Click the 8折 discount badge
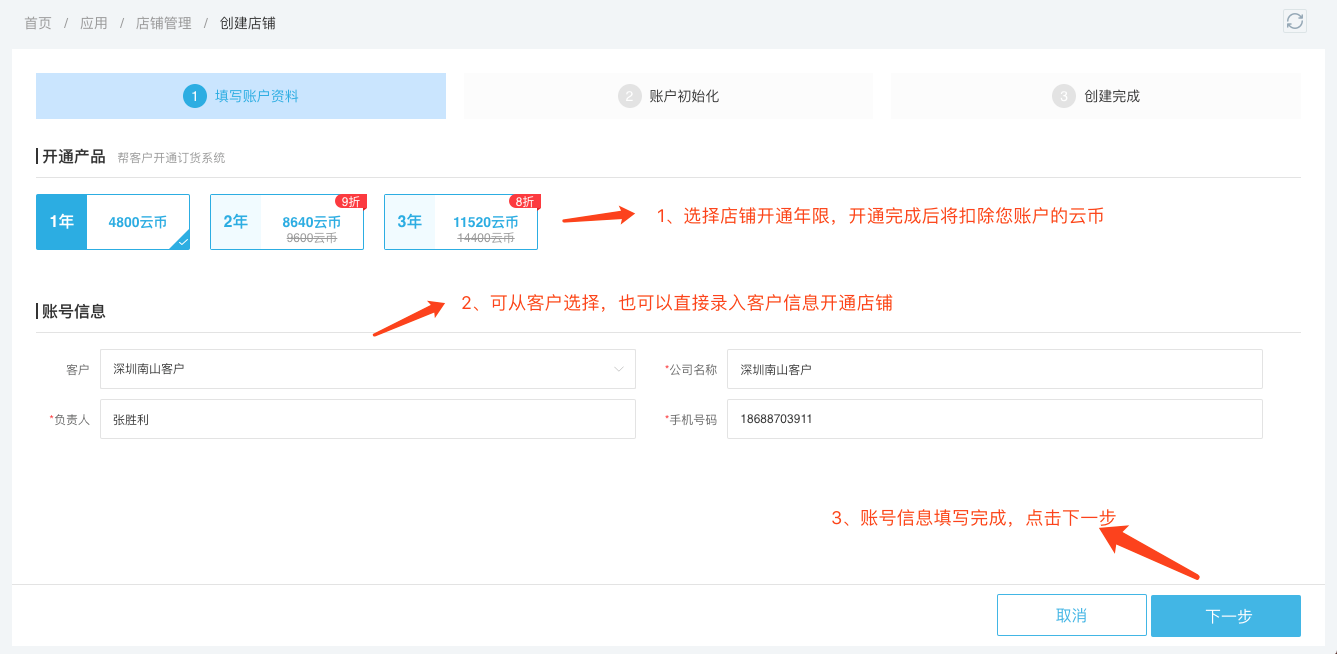The image size is (1337, 654). point(524,201)
